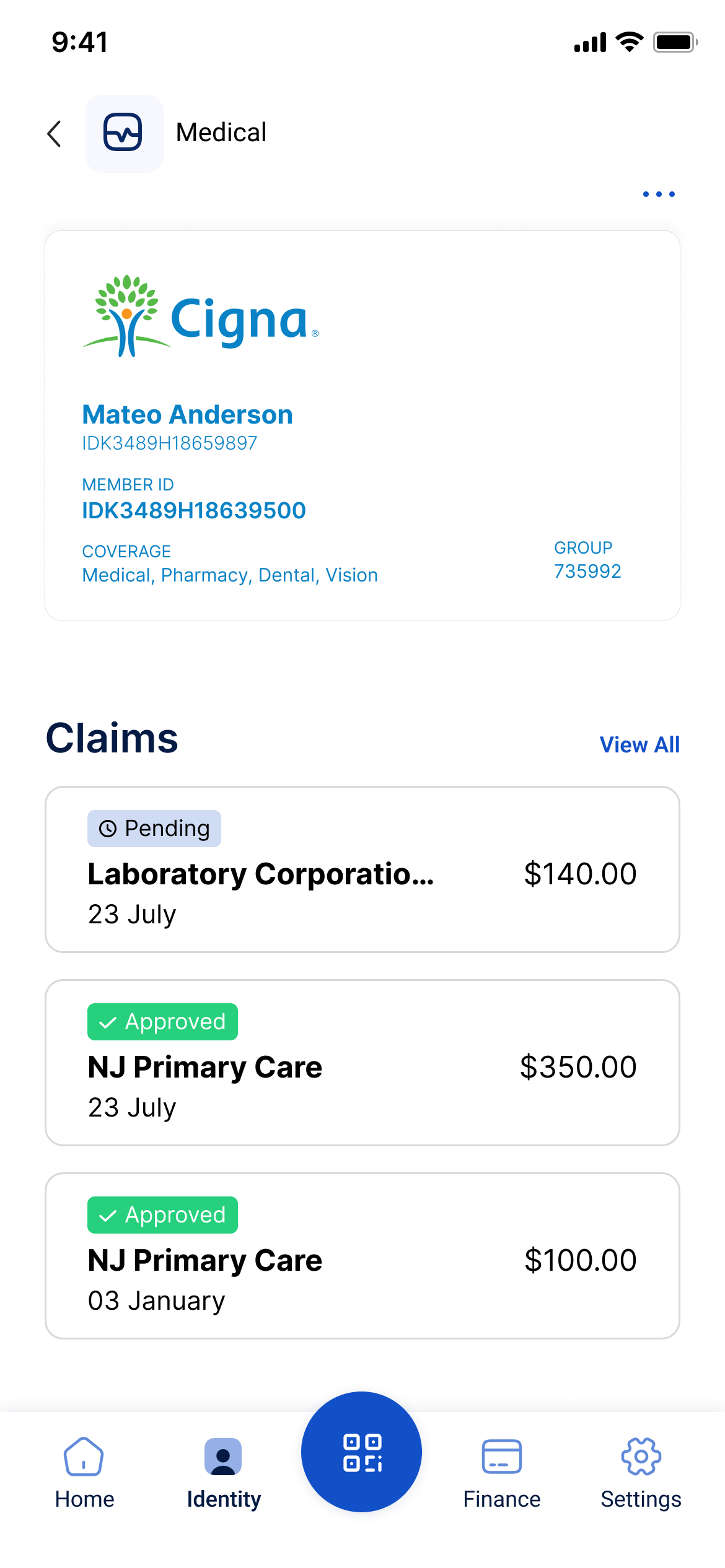Tap the QR code scan button

click(x=362, y=1452)
